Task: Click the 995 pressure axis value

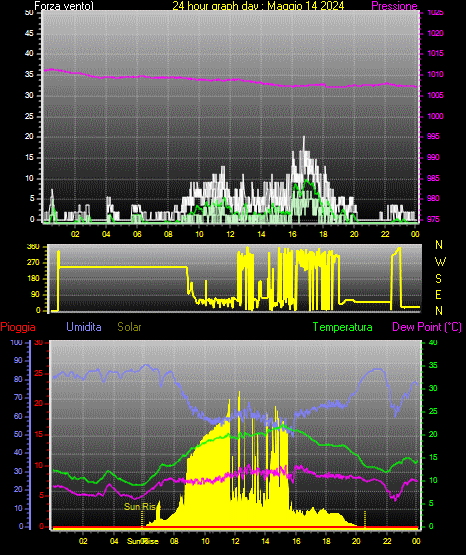Action: [433, 136]
